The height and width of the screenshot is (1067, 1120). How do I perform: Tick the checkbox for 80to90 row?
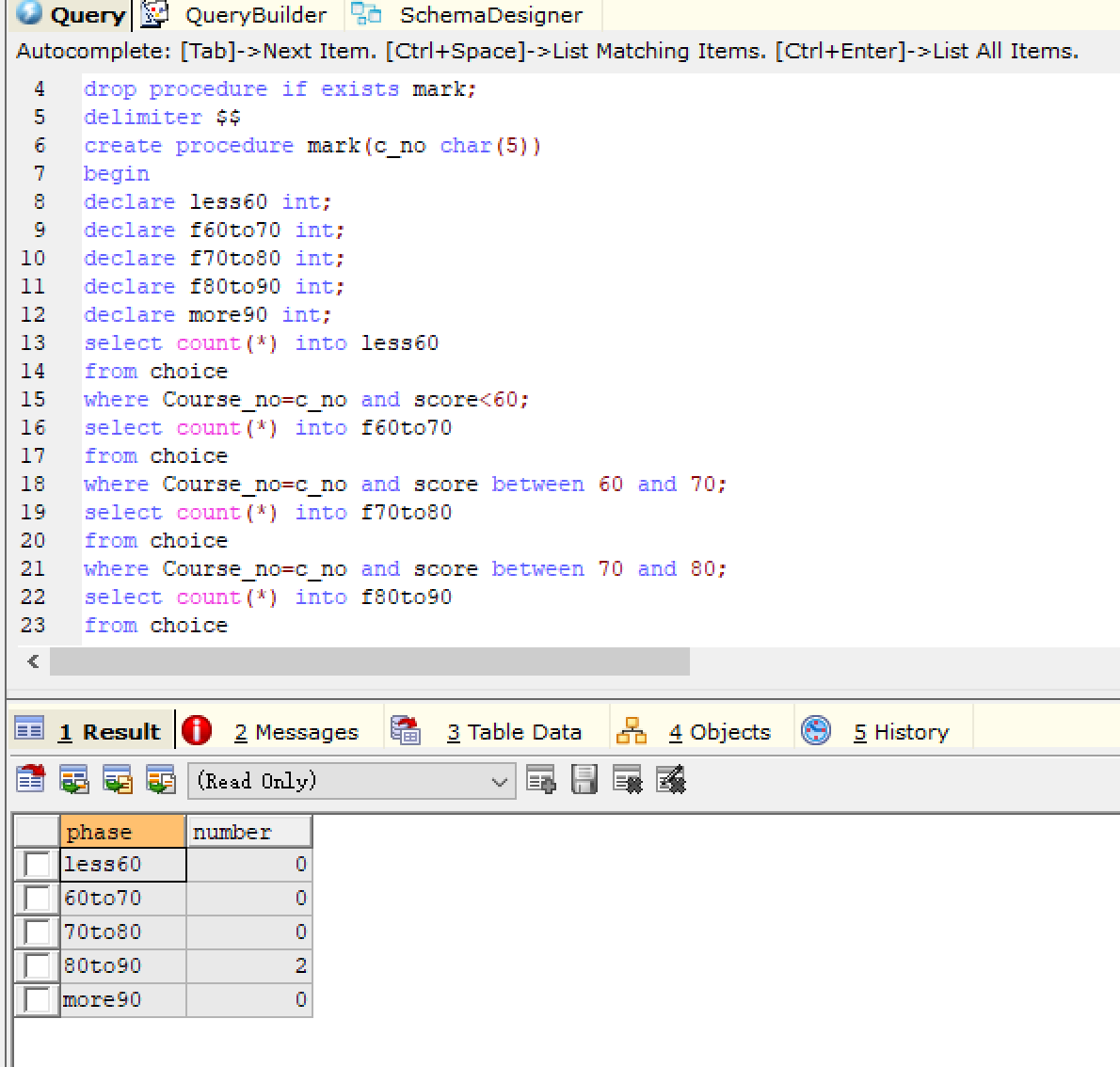37,965
